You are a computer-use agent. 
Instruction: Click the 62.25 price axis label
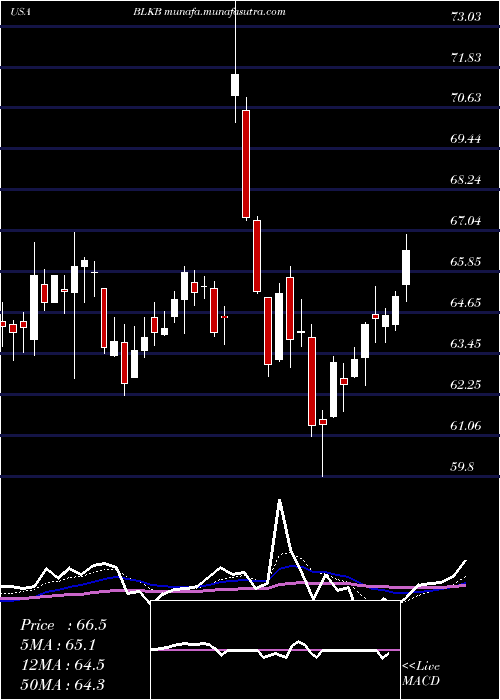coord(466,385)
